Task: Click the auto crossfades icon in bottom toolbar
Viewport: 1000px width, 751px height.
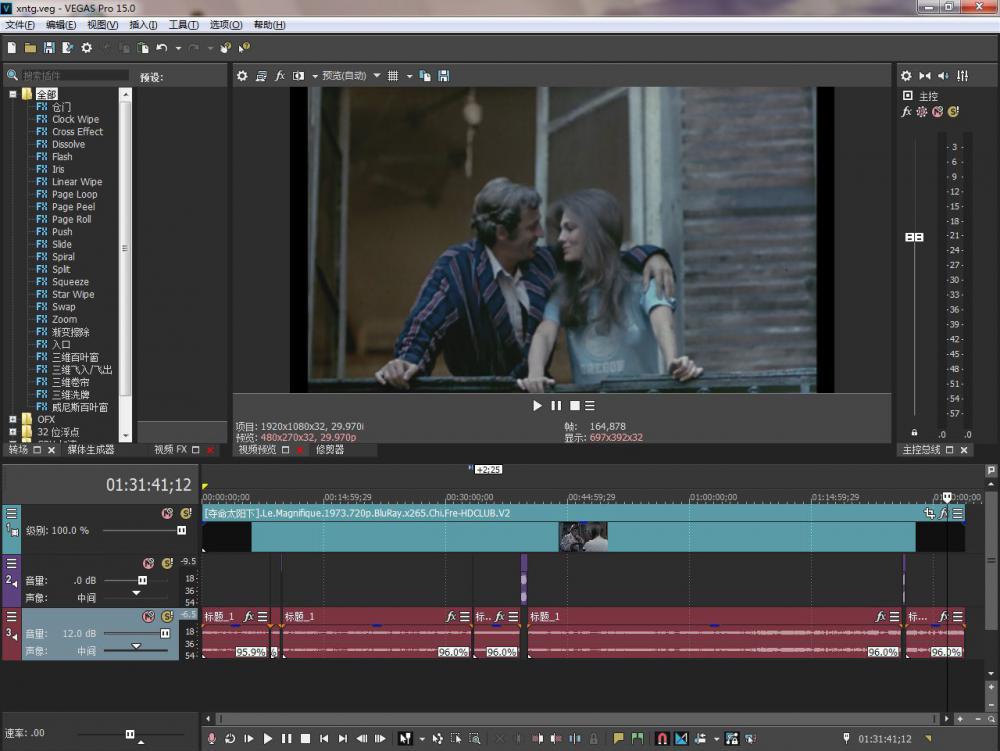Action: (681, 738)
